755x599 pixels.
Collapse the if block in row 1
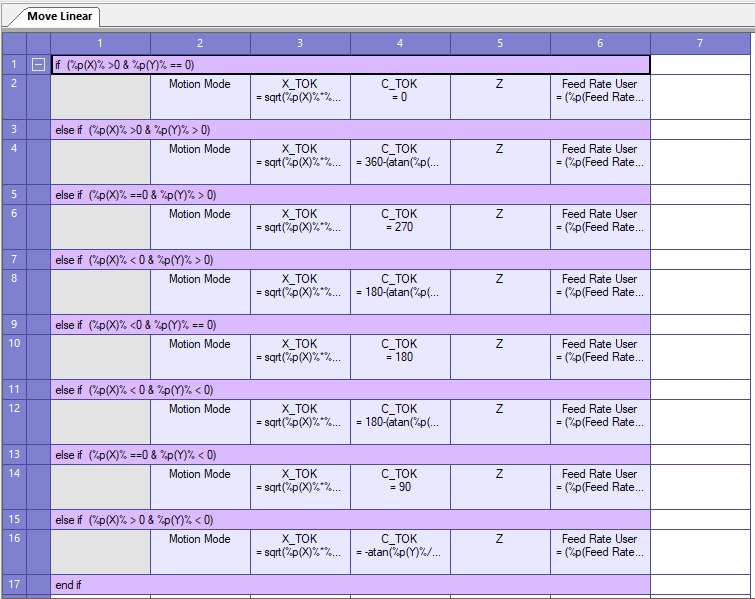click(x=38, y=64)
